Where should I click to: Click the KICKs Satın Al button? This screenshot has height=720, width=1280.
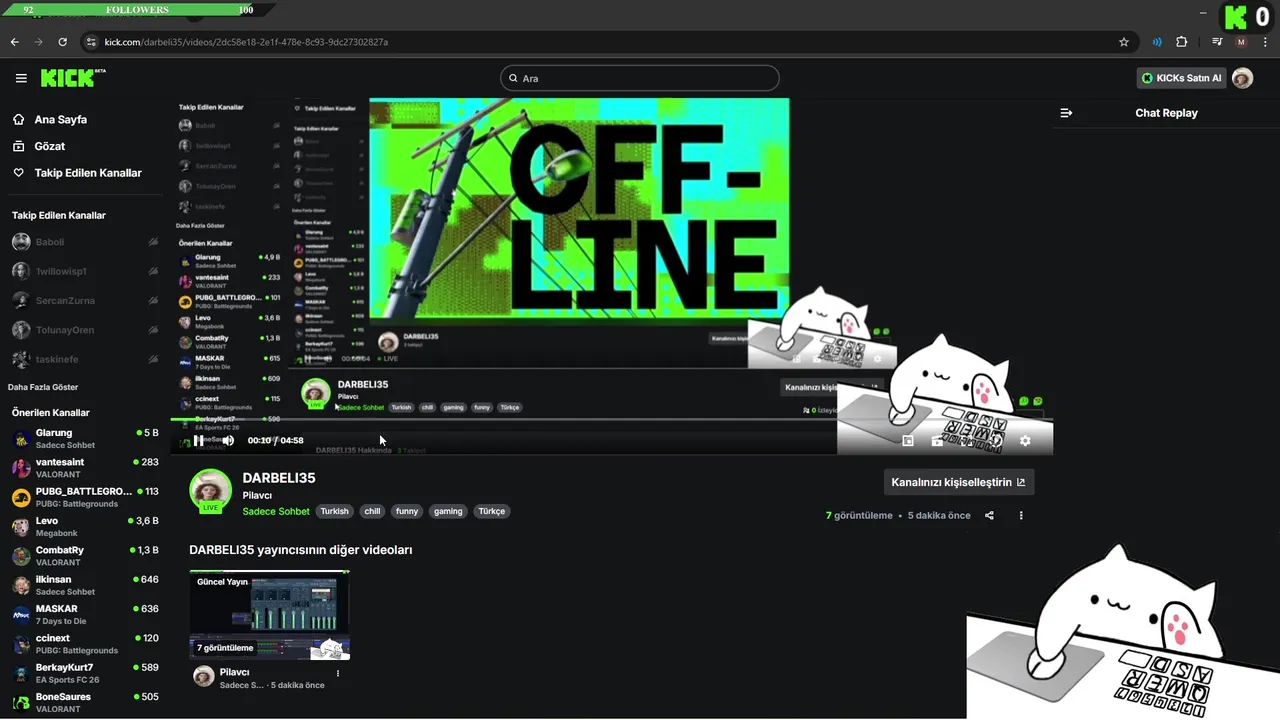click(1182, 78)
